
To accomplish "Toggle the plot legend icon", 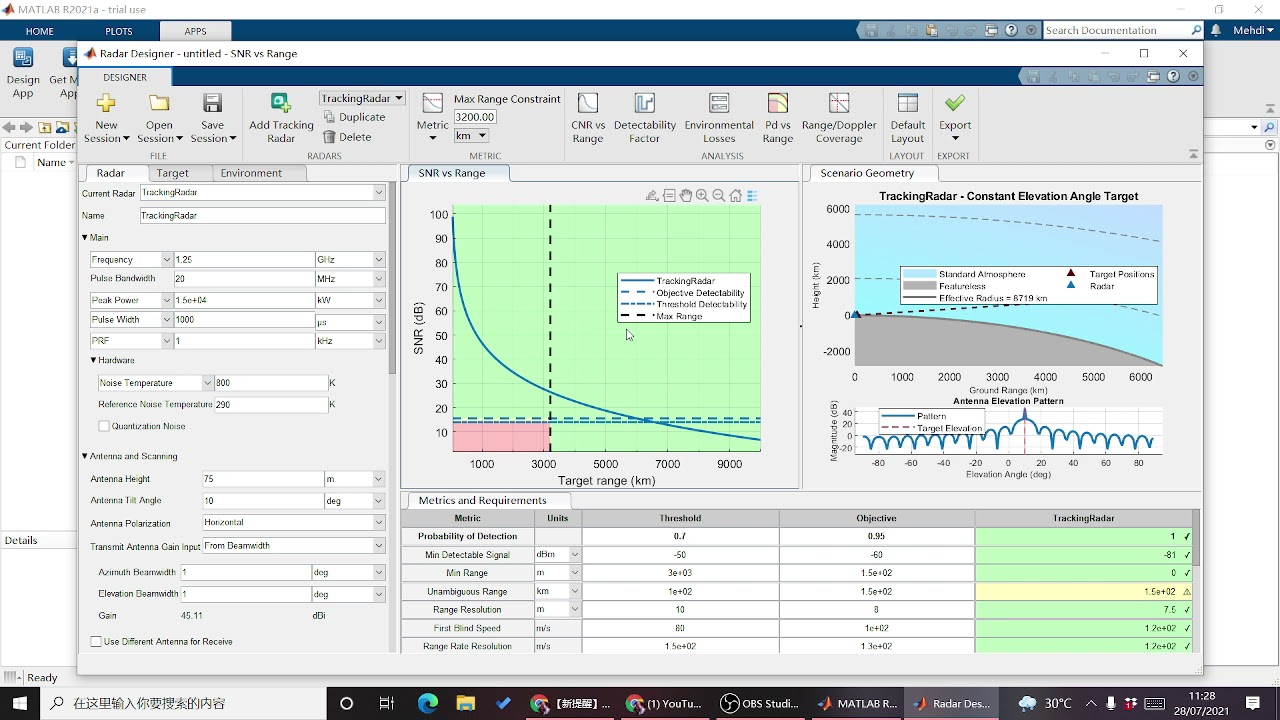I will [753, 196].
